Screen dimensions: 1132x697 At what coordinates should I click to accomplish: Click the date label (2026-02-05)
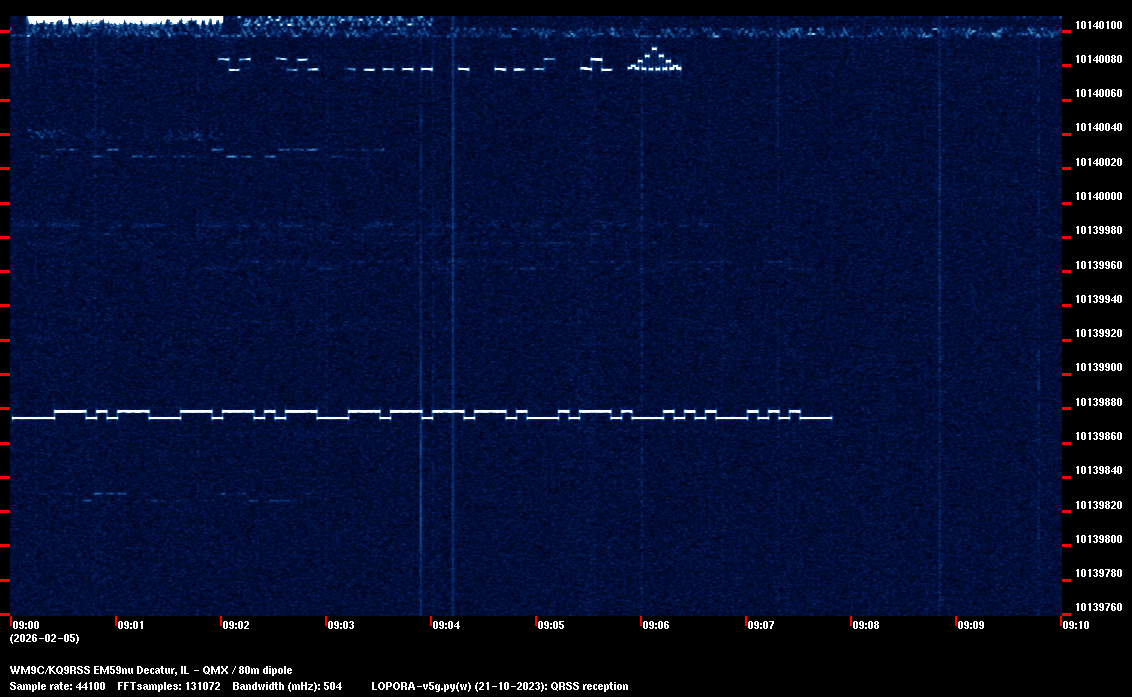(44, 638)
